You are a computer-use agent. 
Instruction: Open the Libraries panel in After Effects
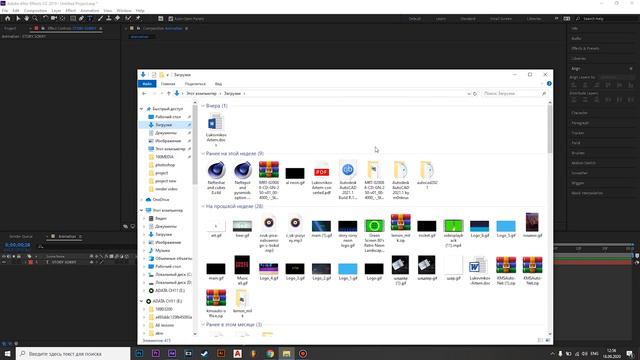click(578, 58)
